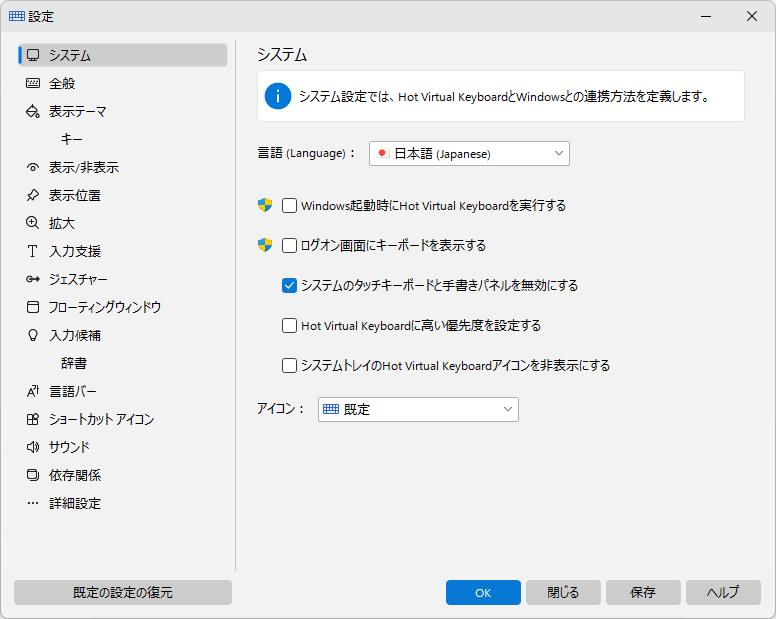Click the paint bucket icon for 表示テーマ
The width and height of the screenshot is (776, 619).
33,111
